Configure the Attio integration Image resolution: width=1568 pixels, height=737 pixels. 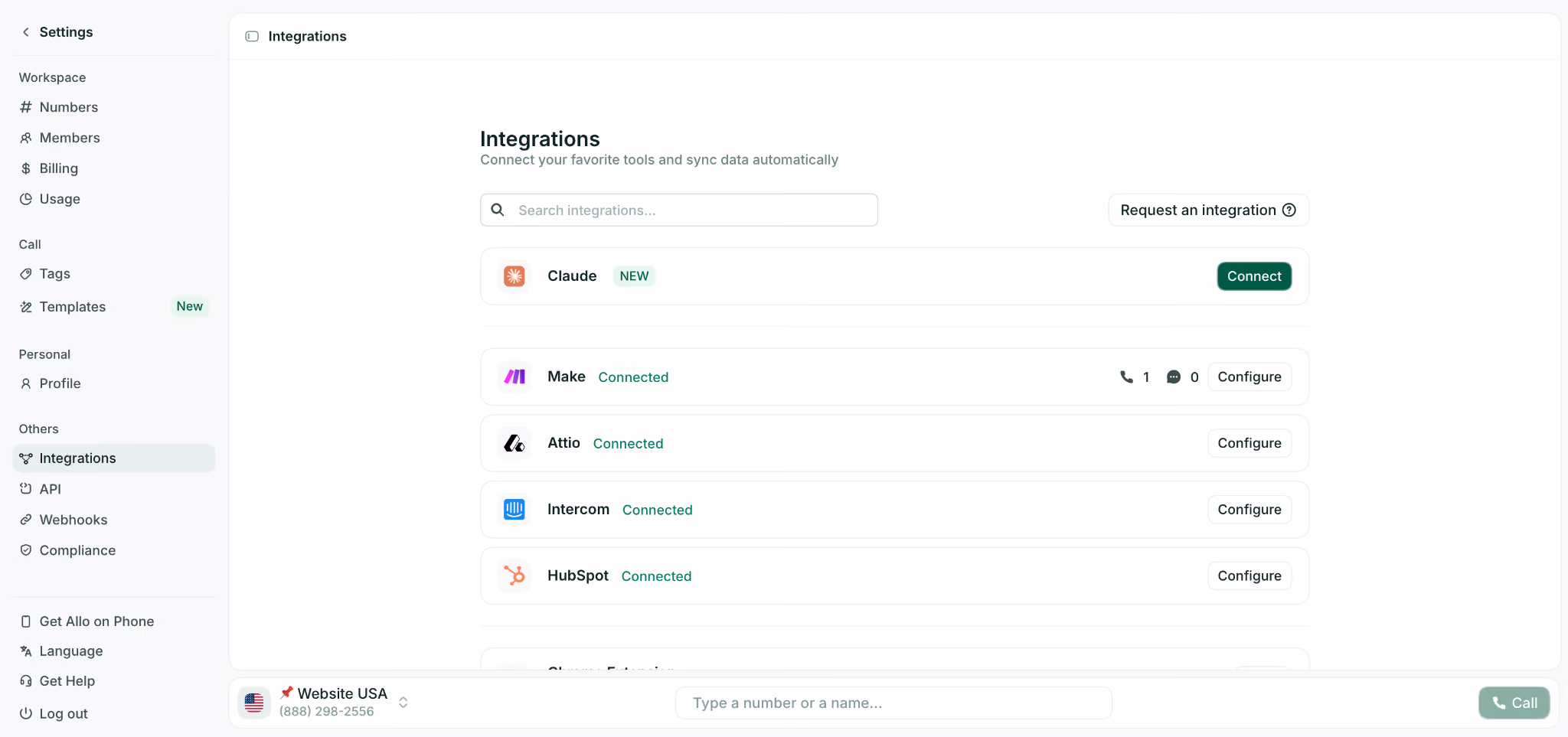pyautogui.click(x=1249, y=443)
